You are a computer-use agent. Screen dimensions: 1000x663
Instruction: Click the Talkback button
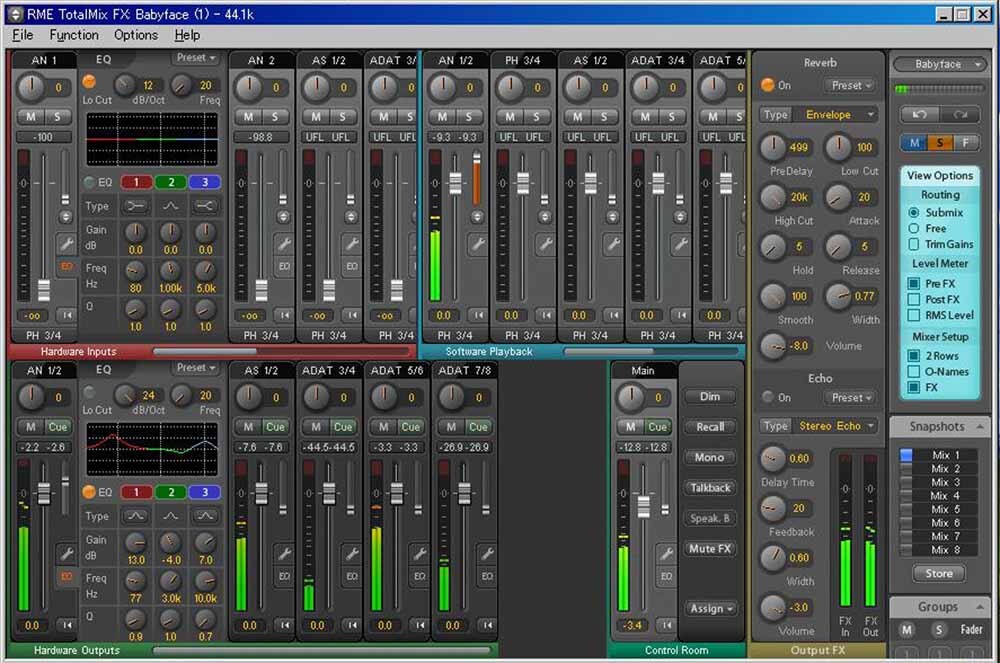tap(710, 488)
